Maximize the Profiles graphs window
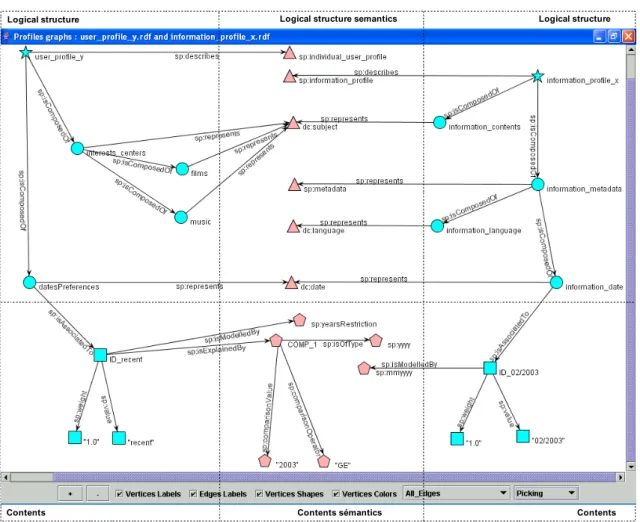The height and width of the screenshot is (522, 640). point(613,37)
